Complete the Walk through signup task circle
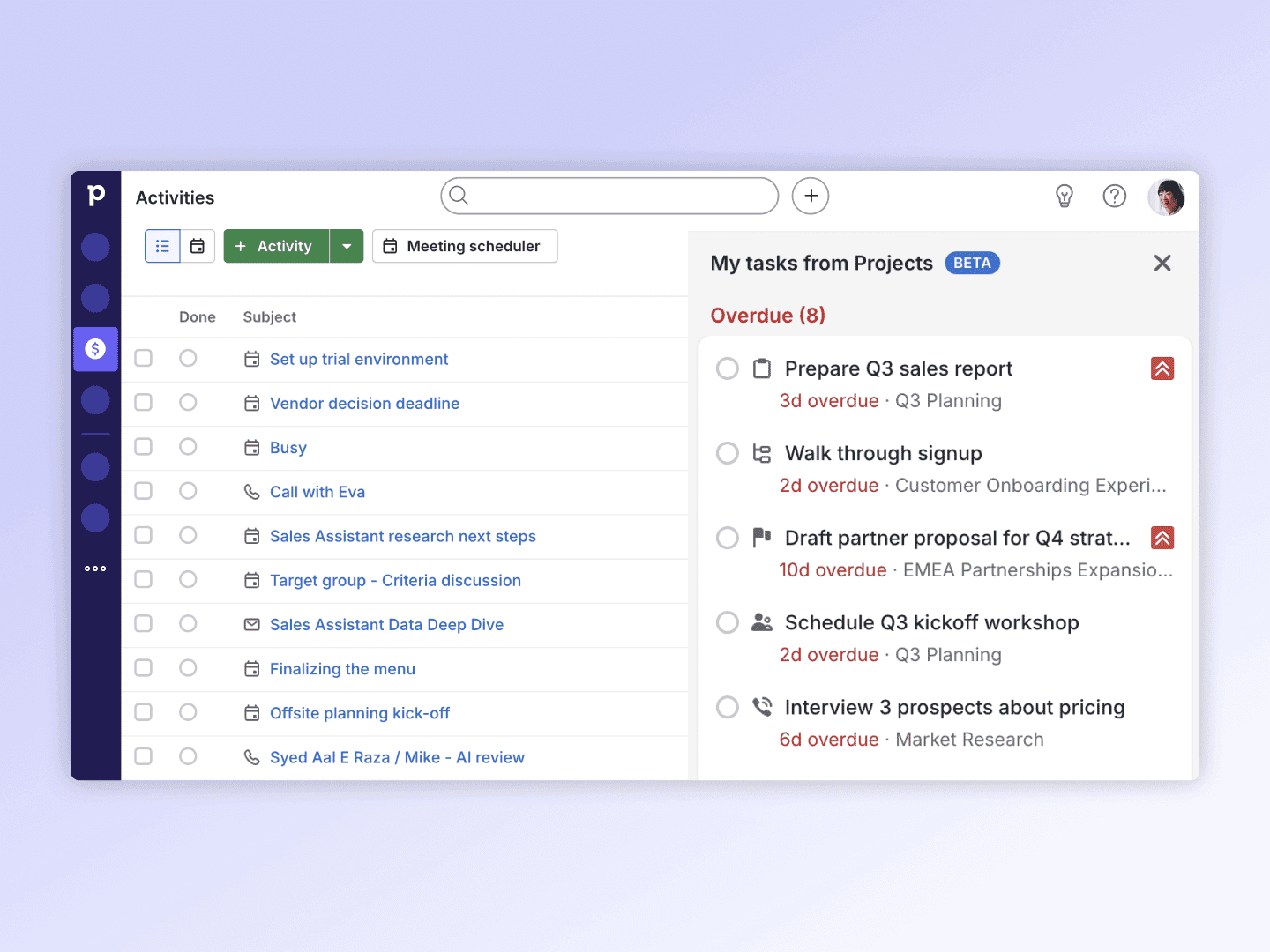 [728, 453]
